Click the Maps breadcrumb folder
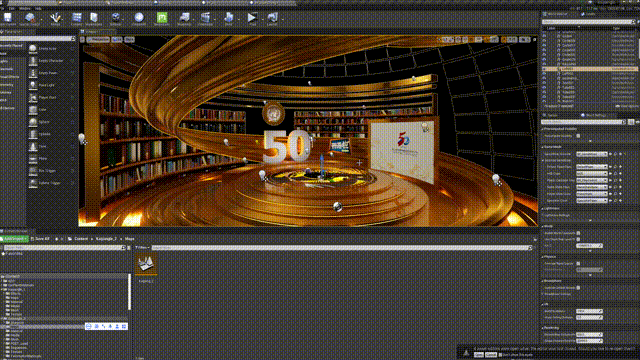This screenshot has height=360, width=640. pyautogui.click(x=129, y=239)
